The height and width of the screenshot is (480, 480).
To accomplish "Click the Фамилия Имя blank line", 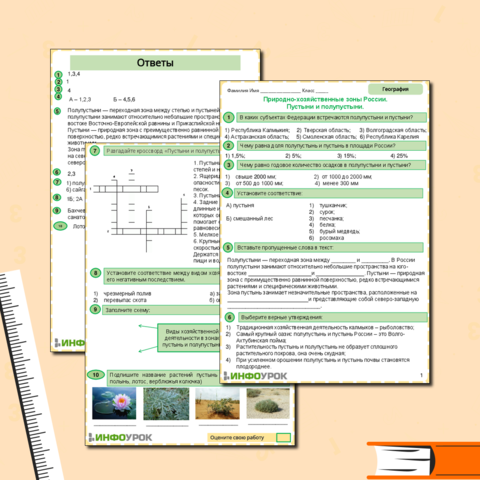I will (x=280, y=91).
